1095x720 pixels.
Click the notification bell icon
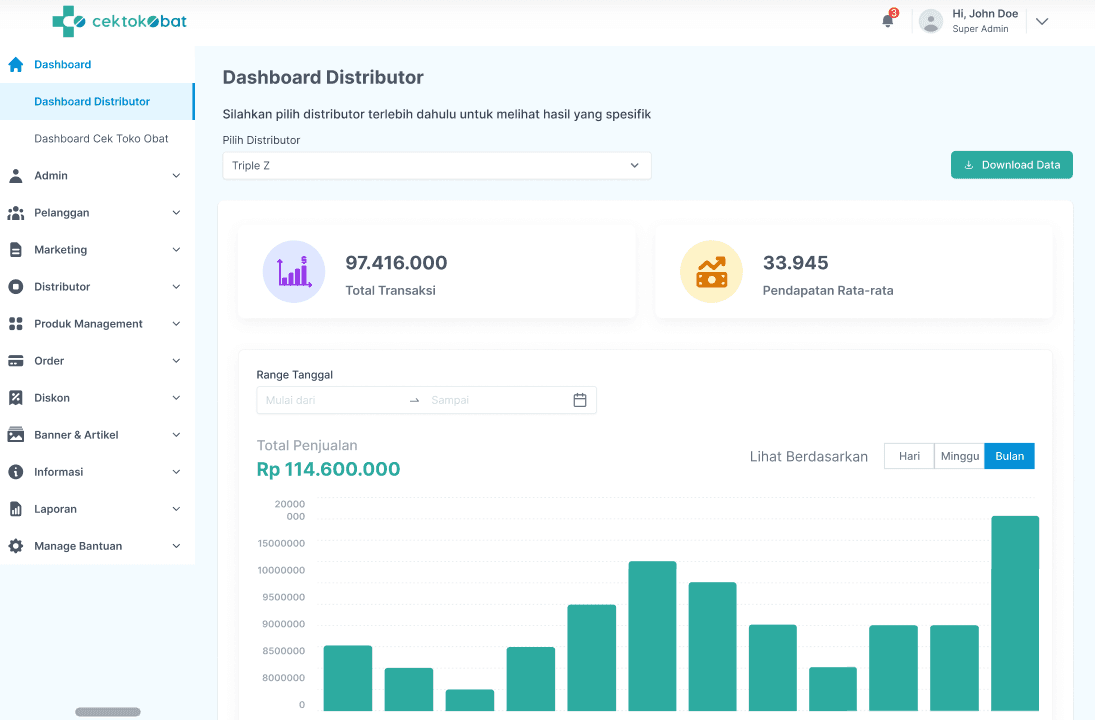(886, 20)
